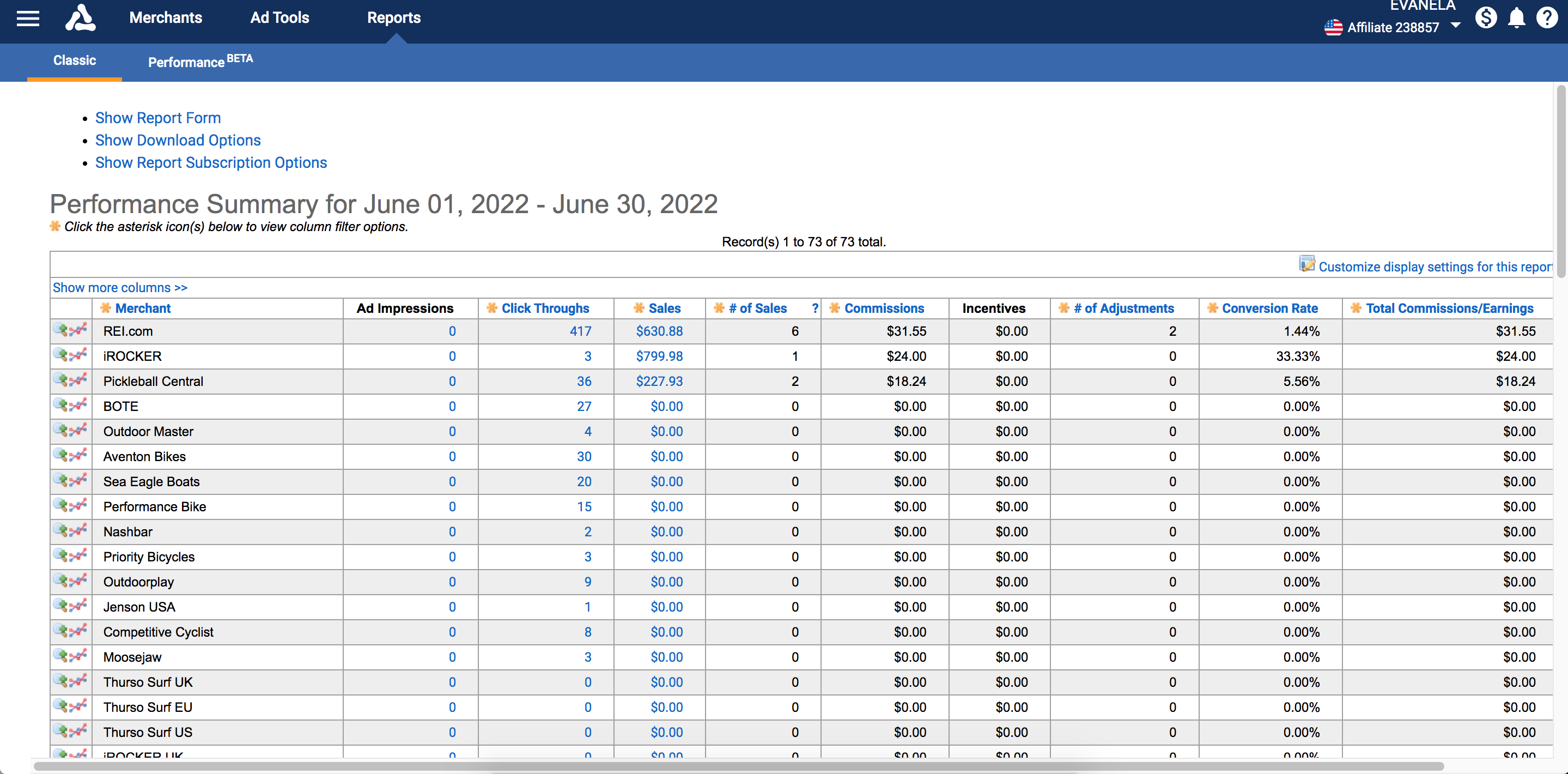The width and height of the screenshot is (1568, 774).
Task: Open Pickleball Central click throughs 36
Action: pos(585,381)
